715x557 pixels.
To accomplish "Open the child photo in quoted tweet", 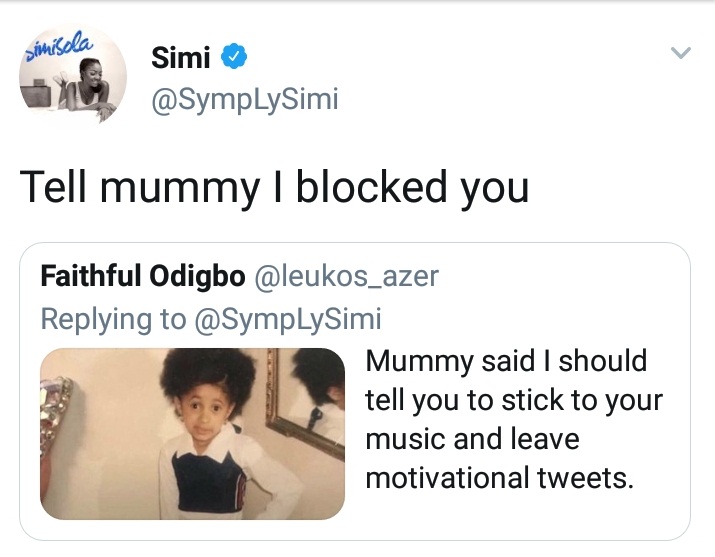I will tap(192, 433).
